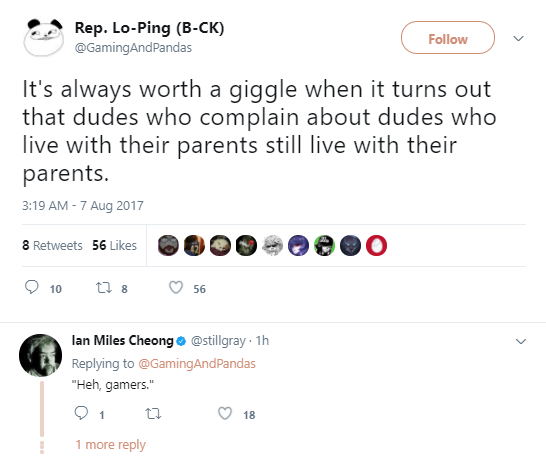
Task: Retweet Ian Miles Cheong's reply
Action: (x=153, y=414)
